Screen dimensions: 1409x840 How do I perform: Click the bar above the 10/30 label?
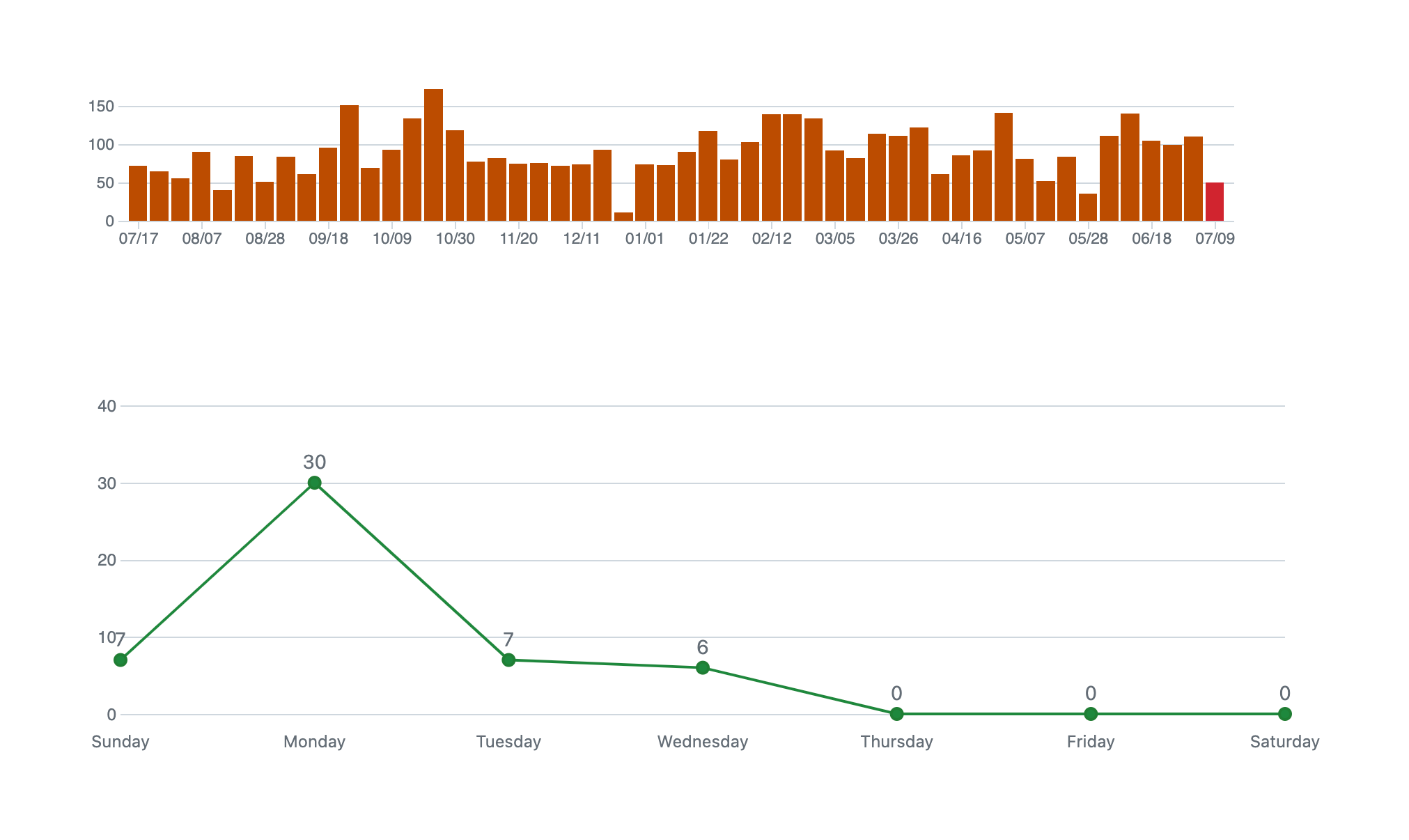455,176
